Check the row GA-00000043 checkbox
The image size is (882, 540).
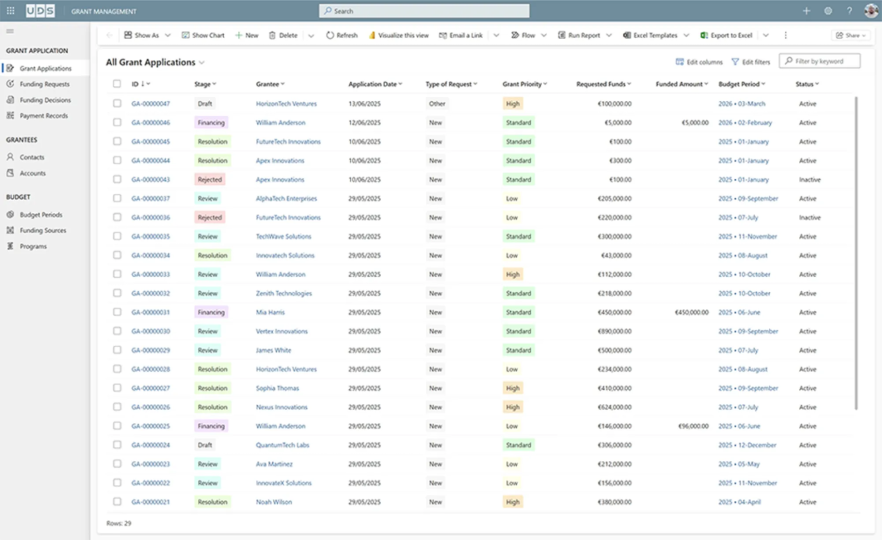(116, 179)
